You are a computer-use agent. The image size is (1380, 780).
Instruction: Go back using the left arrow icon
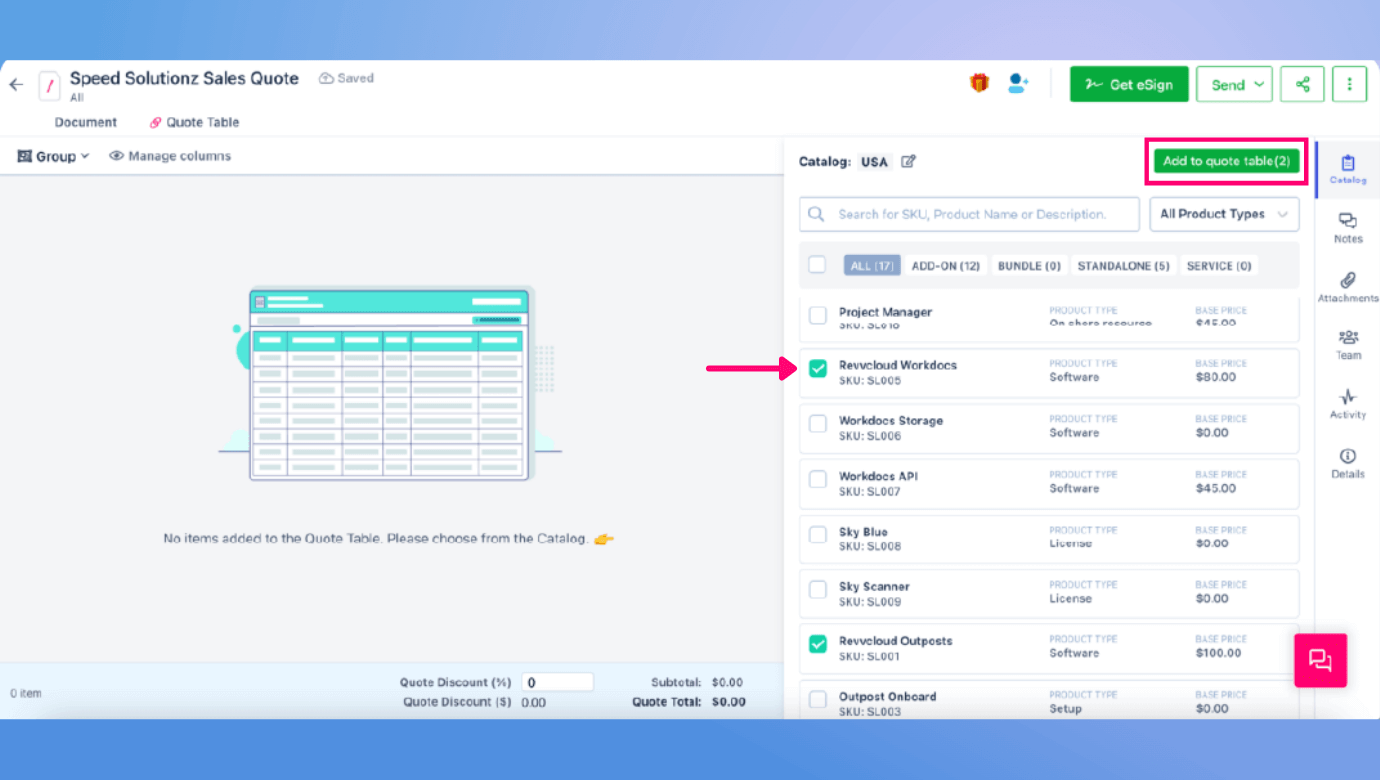pos(16,85)
